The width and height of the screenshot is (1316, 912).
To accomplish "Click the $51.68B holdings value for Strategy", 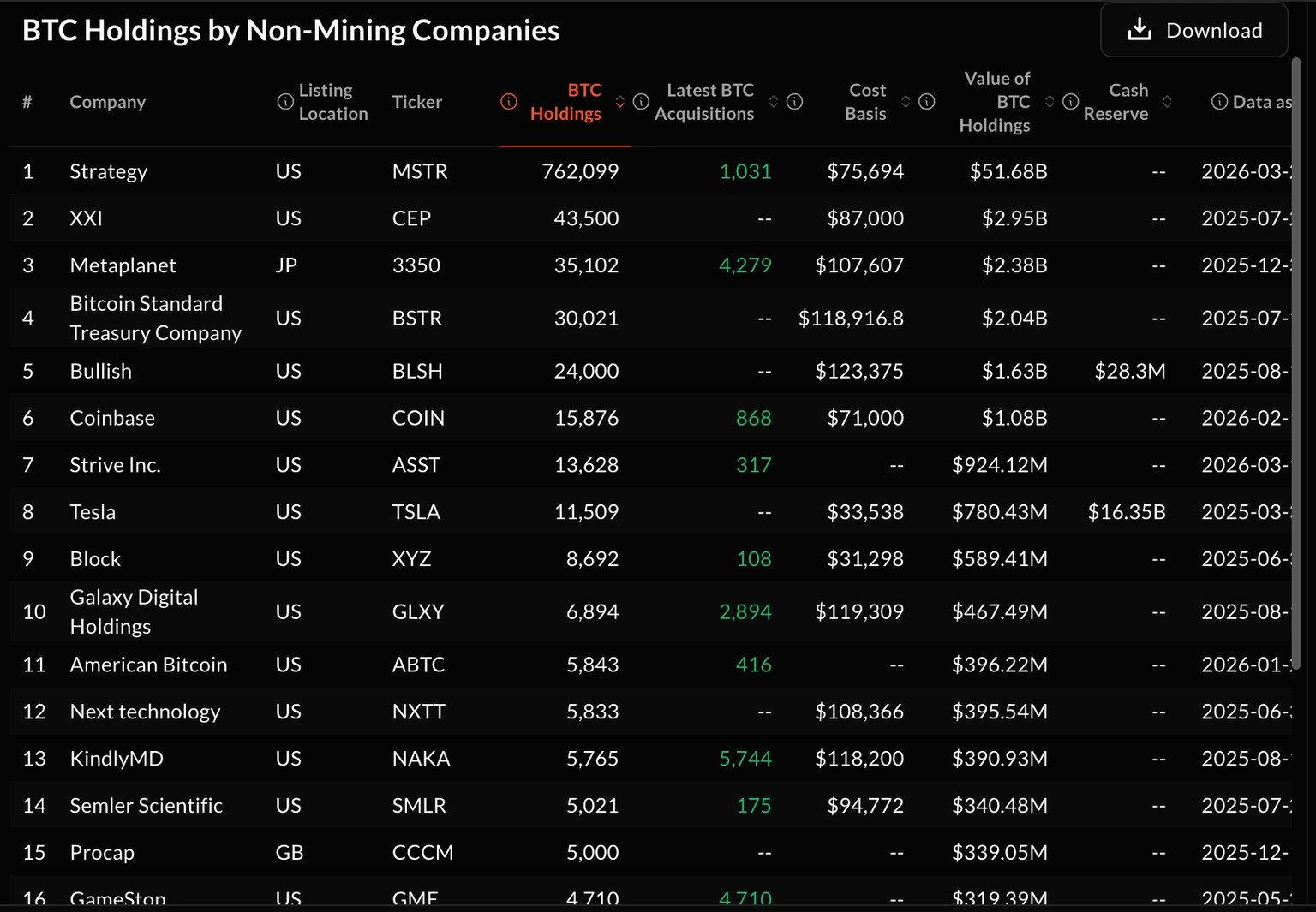I will (x=1008, y=171).
